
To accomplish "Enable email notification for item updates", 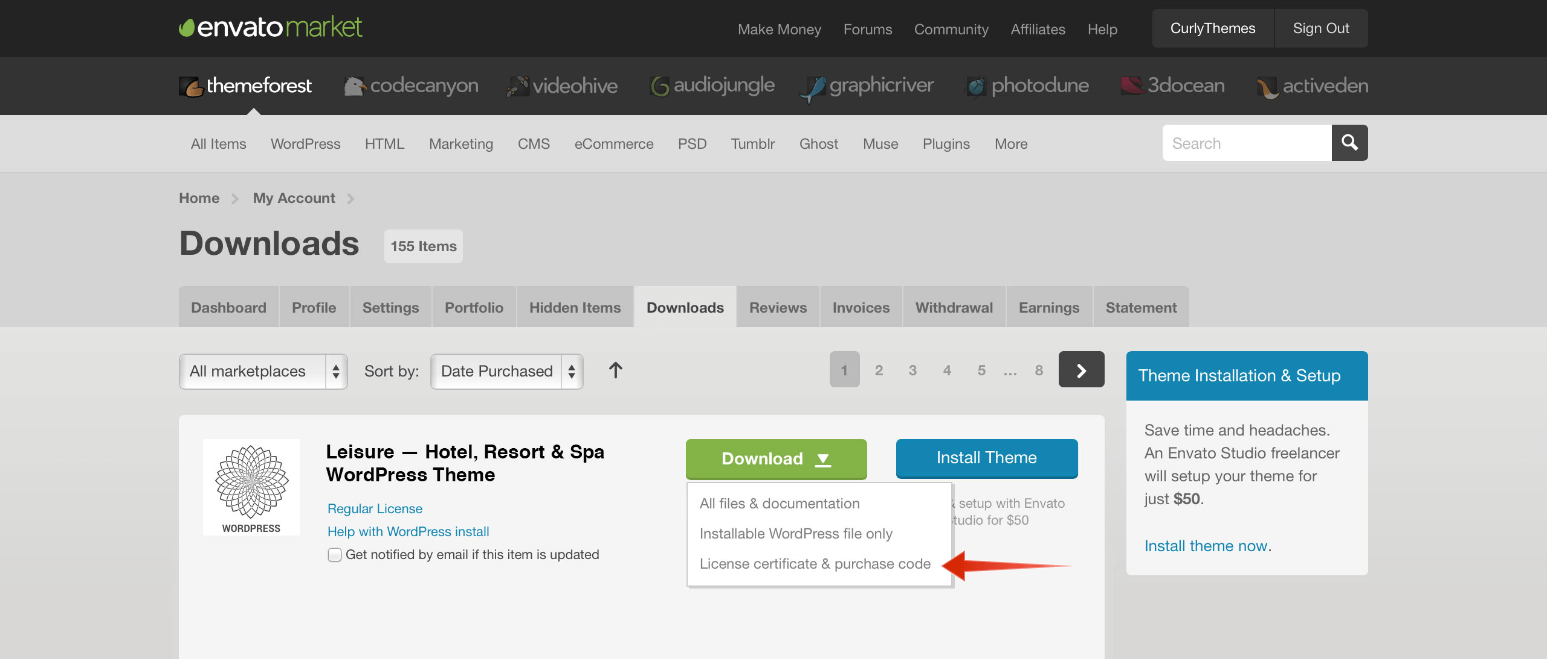I will [x=335, y=555].
